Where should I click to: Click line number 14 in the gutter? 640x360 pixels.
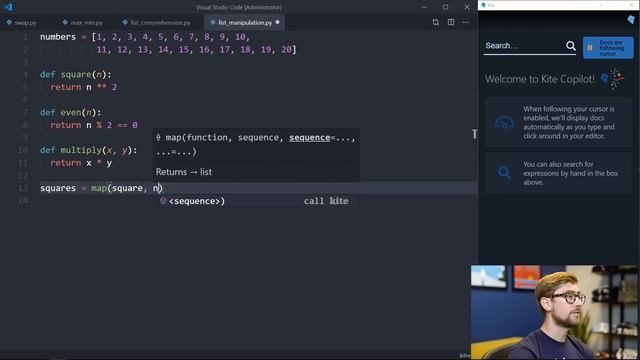click(23, 200)
